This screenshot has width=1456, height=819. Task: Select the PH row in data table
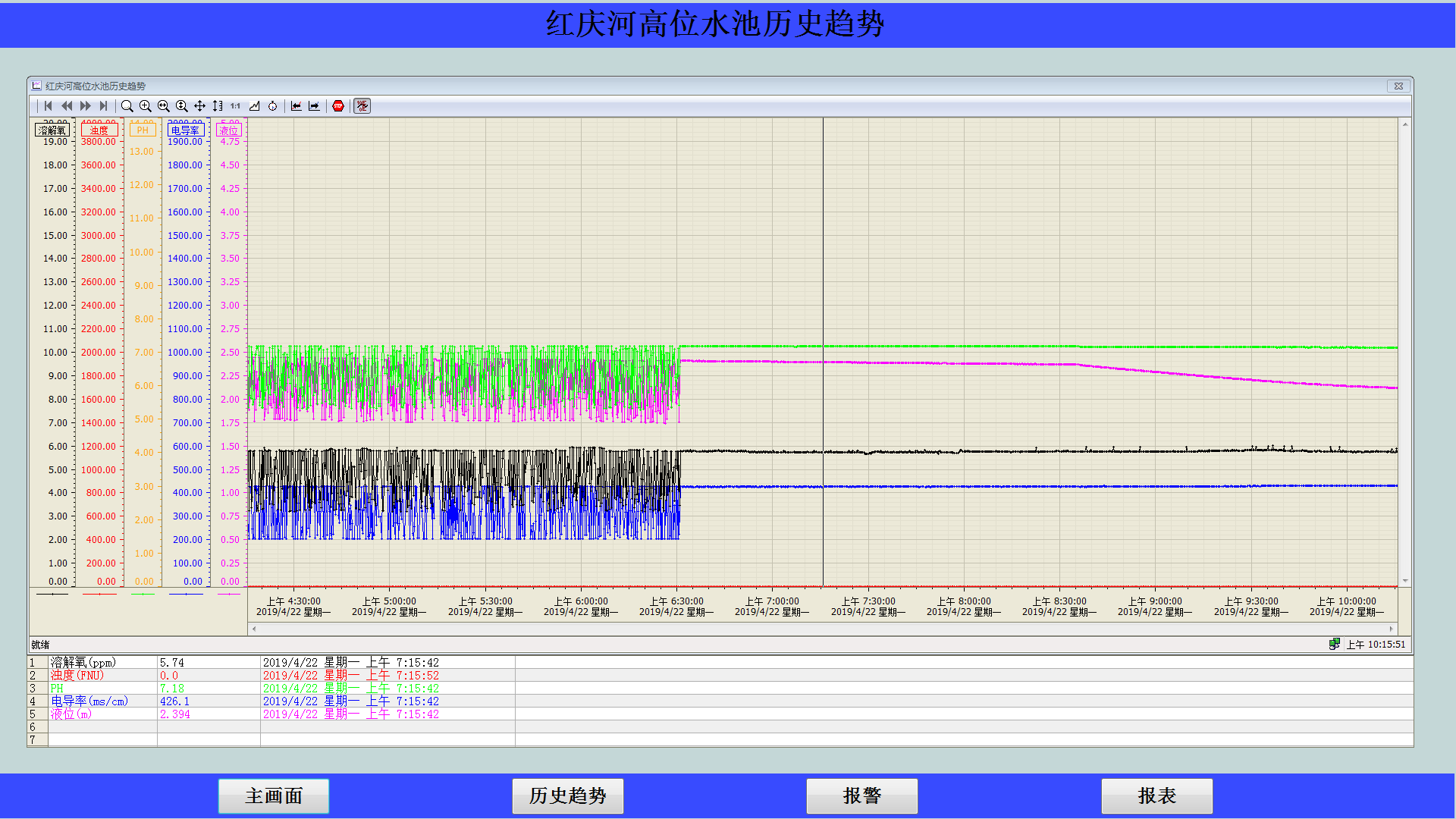tap(58, 689)
